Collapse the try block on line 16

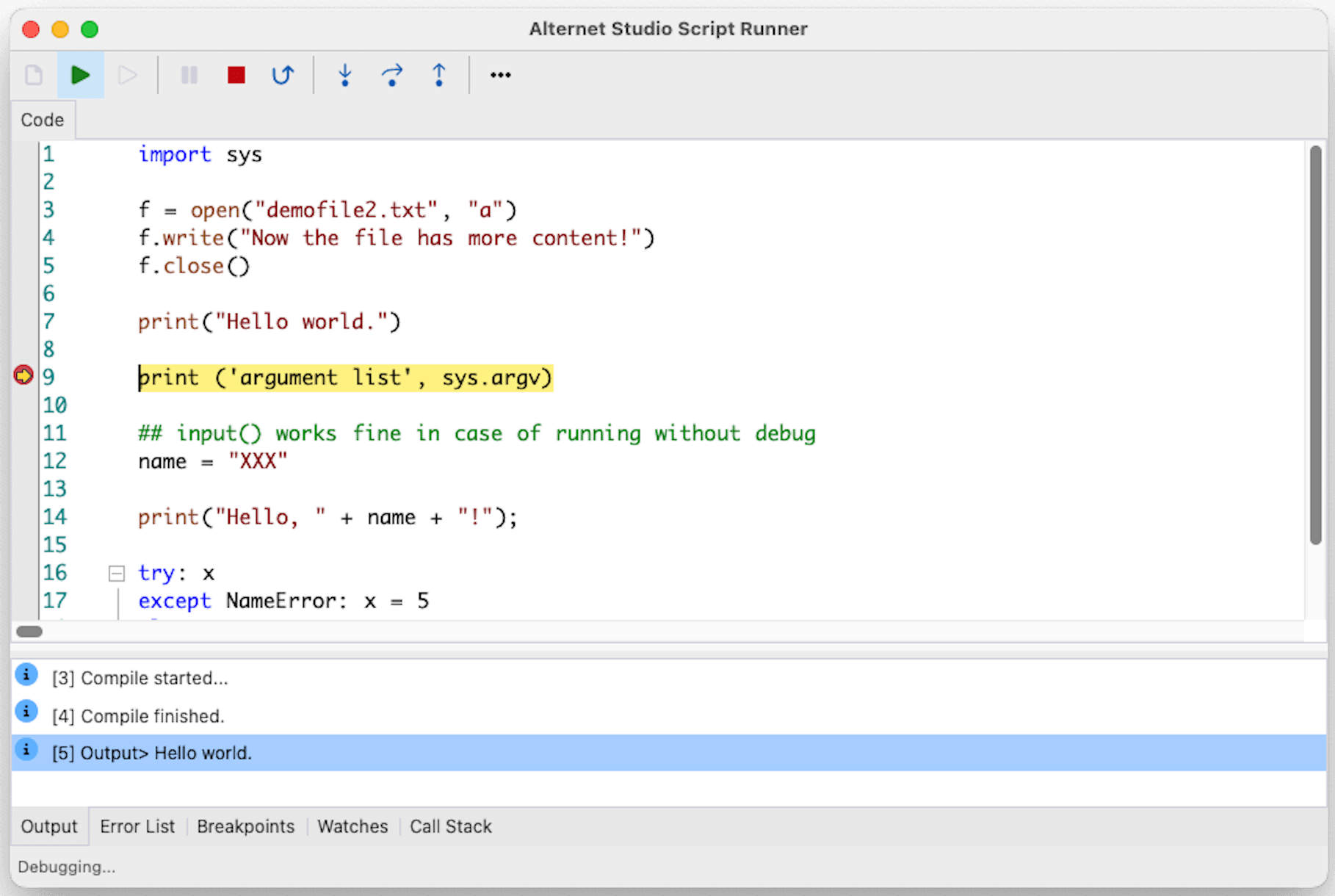point(116,573)
